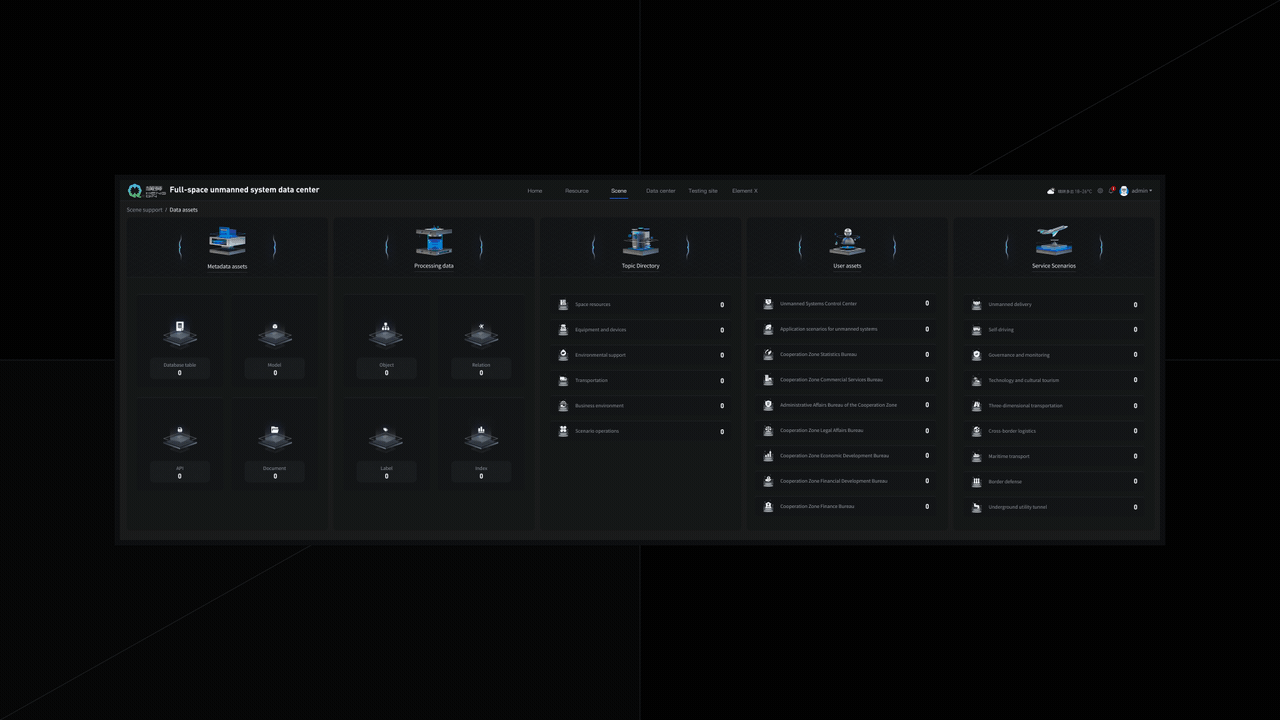Open the Data center tab
This screenshot has height=720, width=1280.
pos(660,191)
